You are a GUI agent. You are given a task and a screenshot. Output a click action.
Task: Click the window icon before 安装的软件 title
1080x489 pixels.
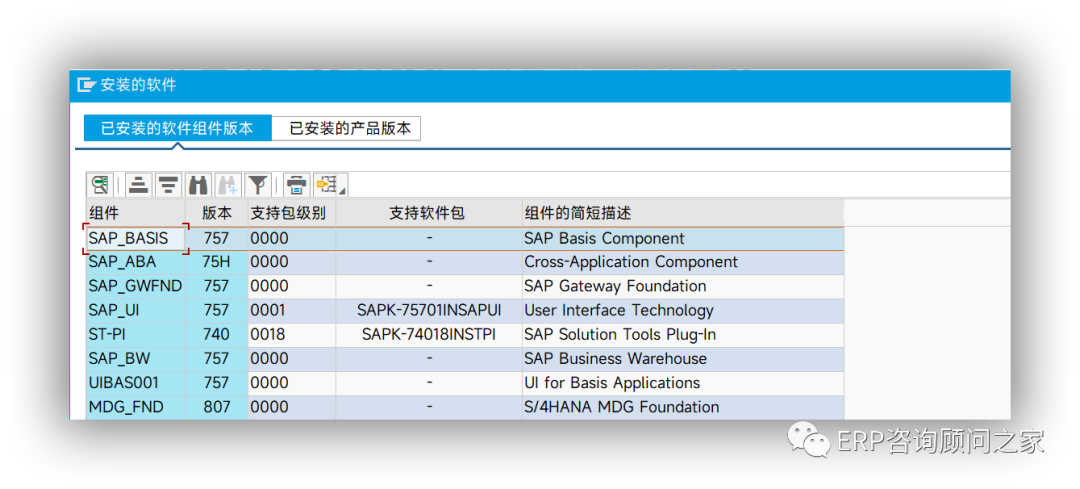click(85, 85)
